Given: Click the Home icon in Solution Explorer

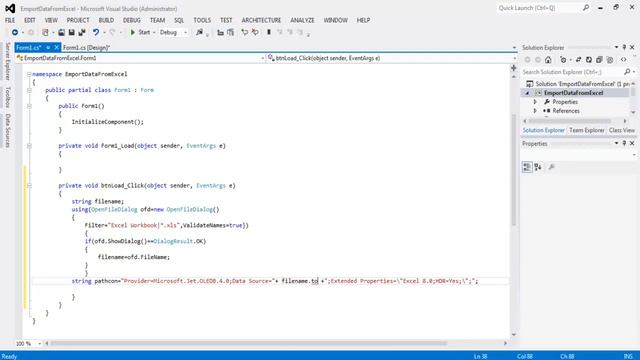Looking at the screenshot, I should (x=548, y=60).
